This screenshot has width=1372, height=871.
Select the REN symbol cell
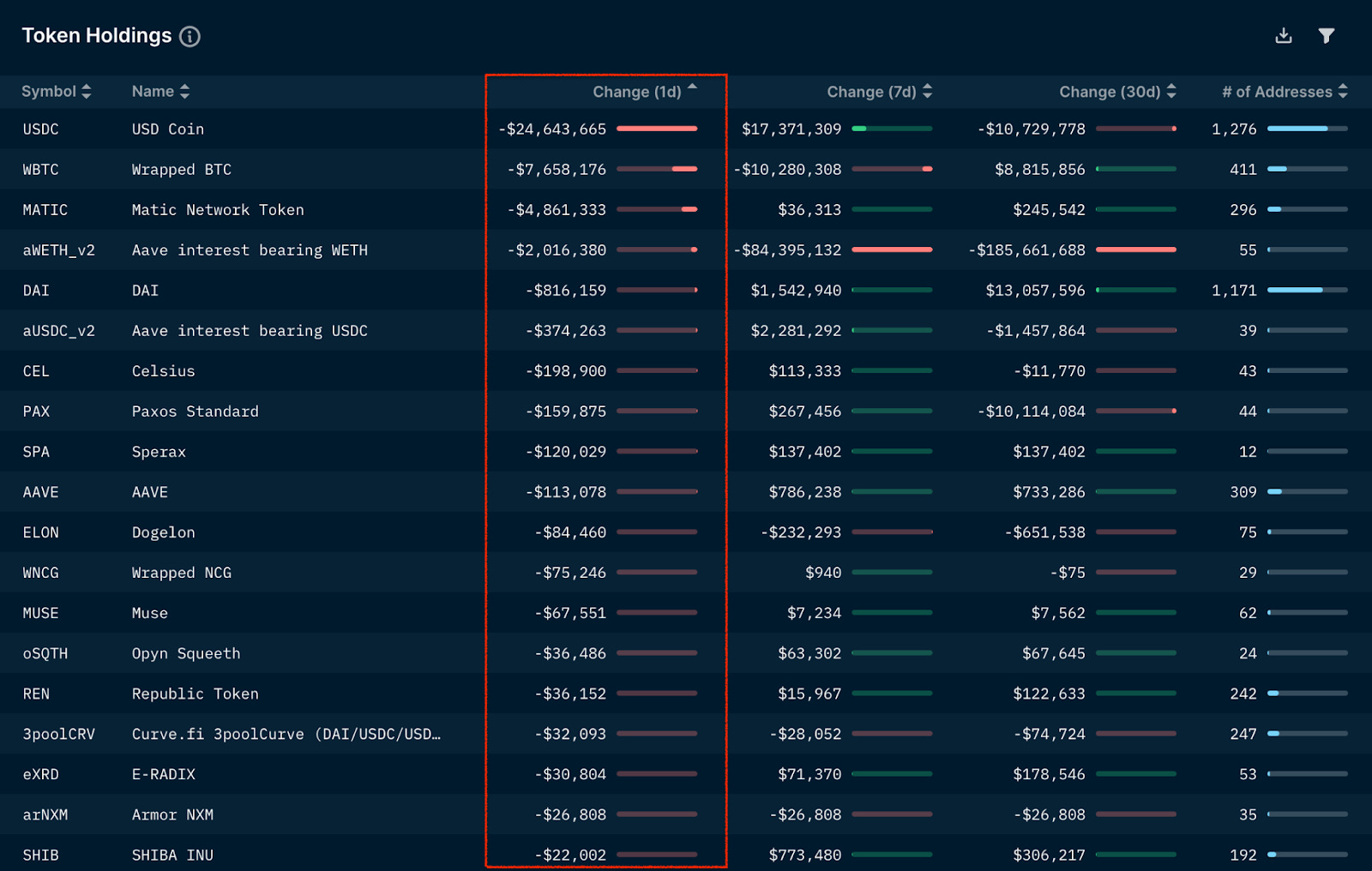coord(36,694)
